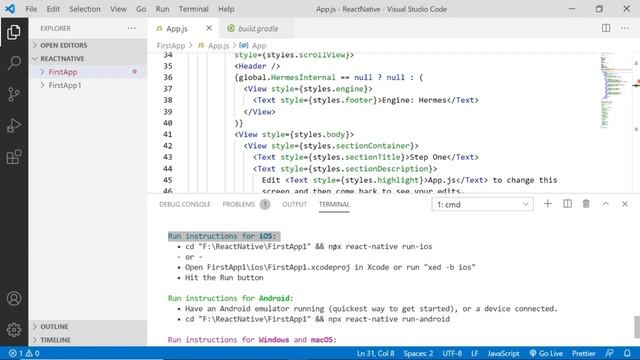Expand the OPEN EDITORS section
The image size is (640, 360).
point(89,45)
